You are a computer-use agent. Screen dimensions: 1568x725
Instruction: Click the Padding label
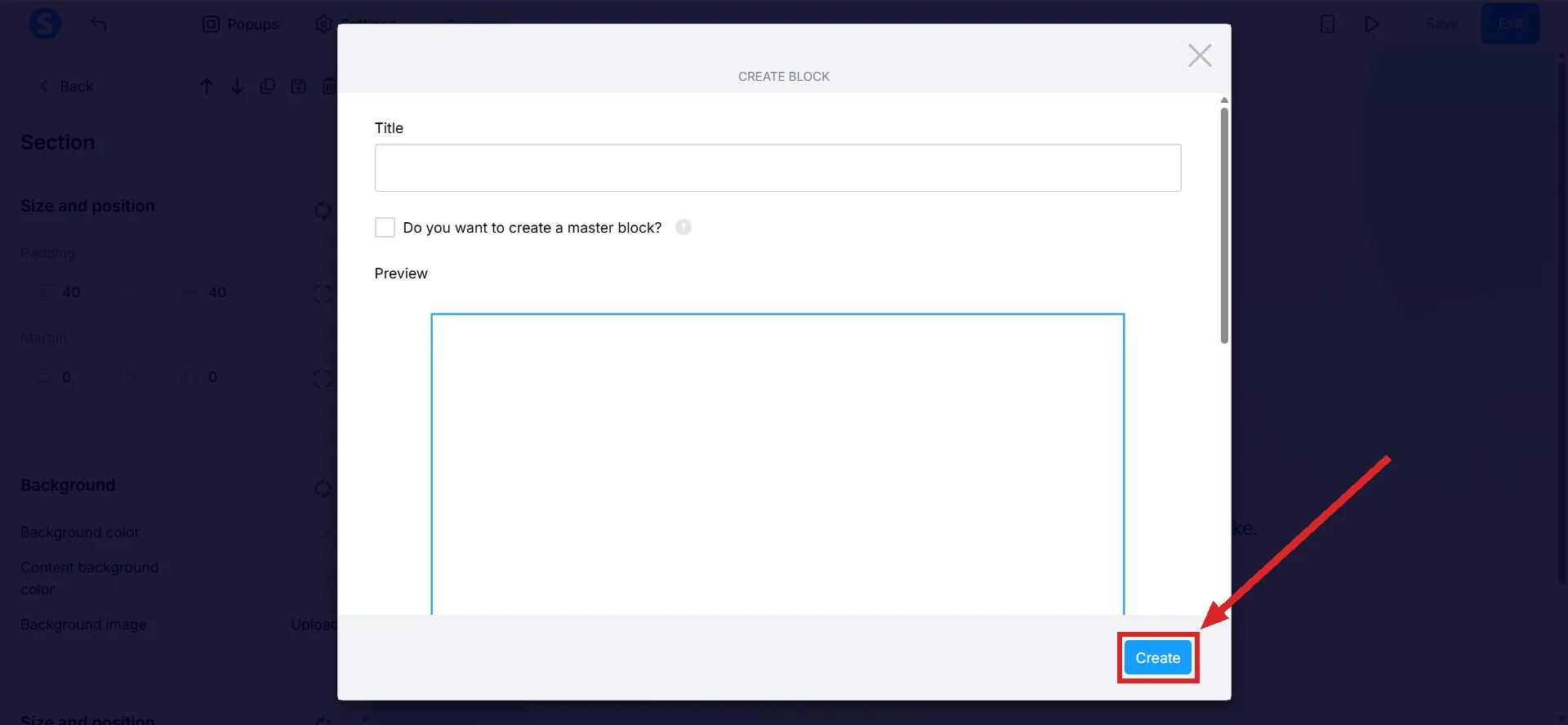click(x=48, y=253)
